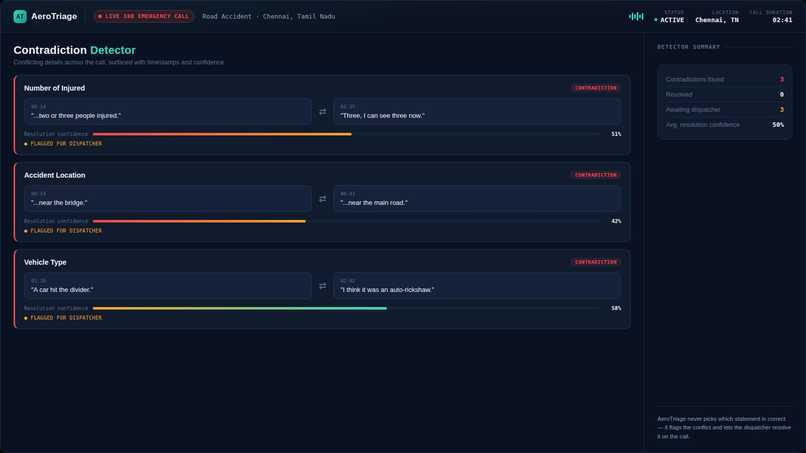Click the Resolved summary row

(724, 95)
